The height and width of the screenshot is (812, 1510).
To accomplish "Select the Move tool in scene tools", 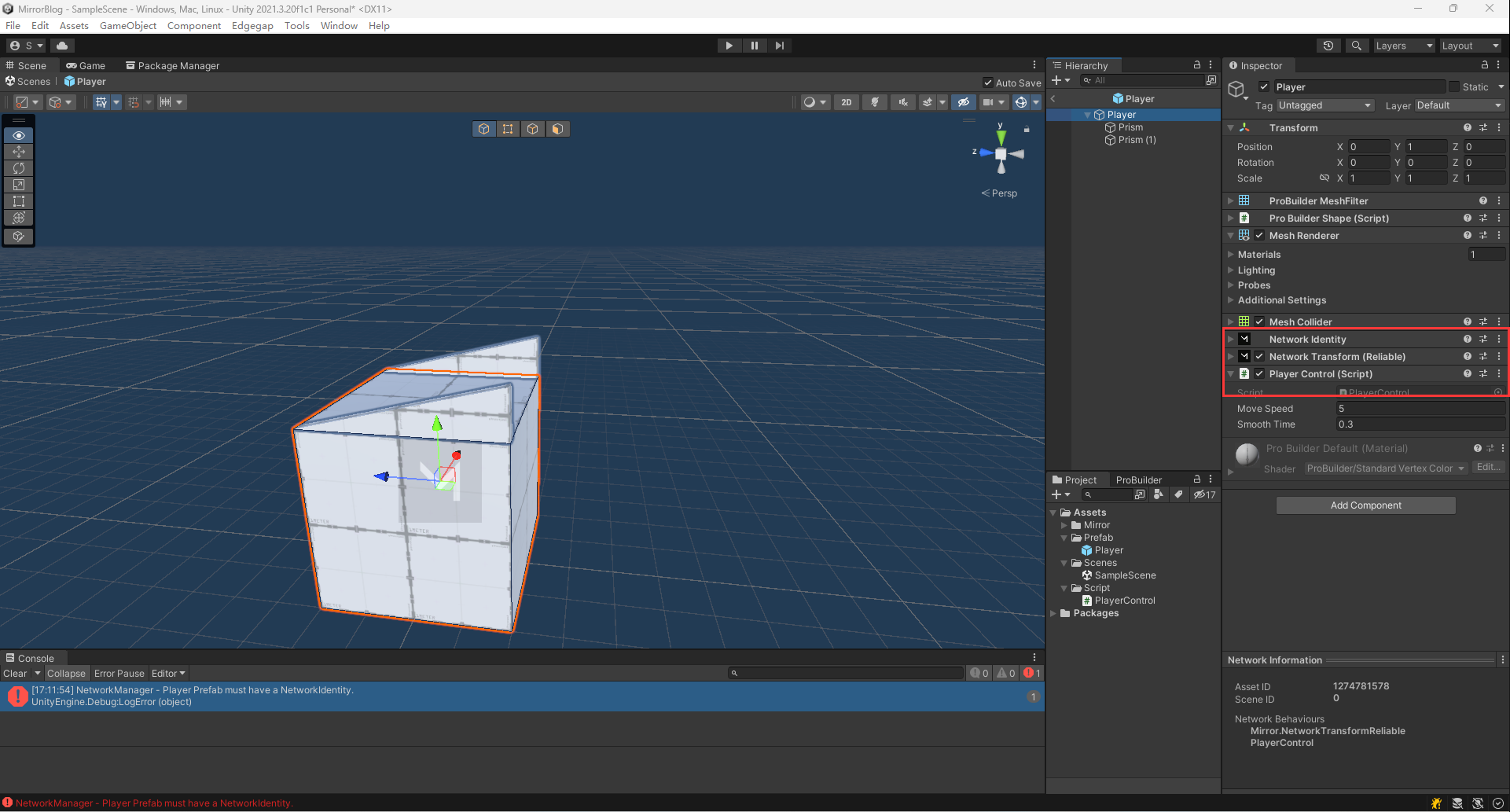I will [19, 152].
